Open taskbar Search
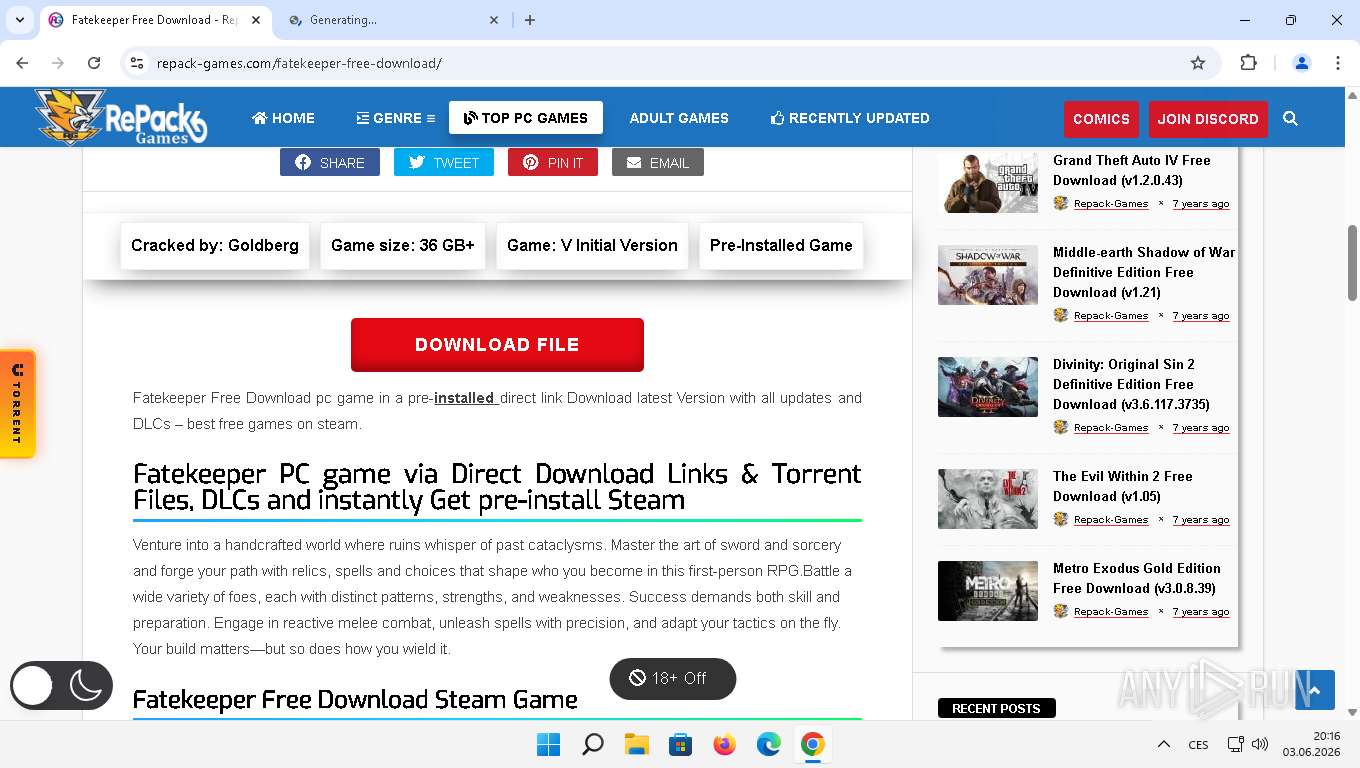The width and height of the screenshot is (1360, 768). coord(593,744)
